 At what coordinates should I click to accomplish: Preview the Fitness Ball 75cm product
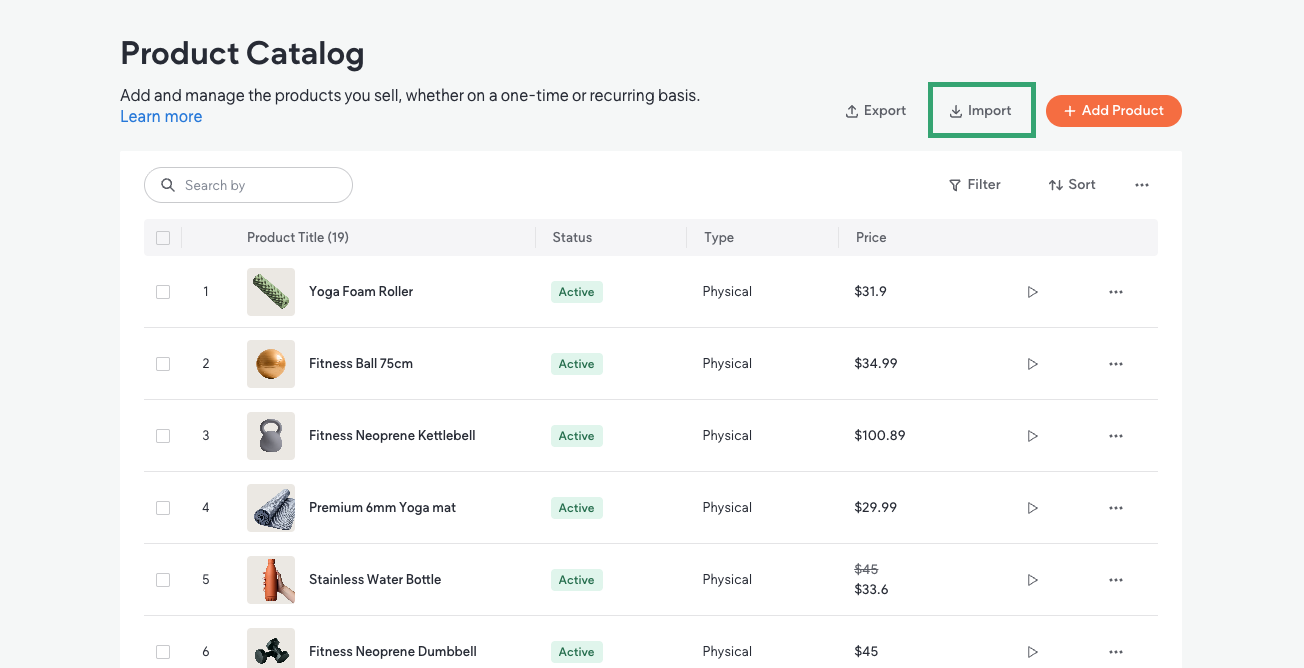[x=1032, y=363]
